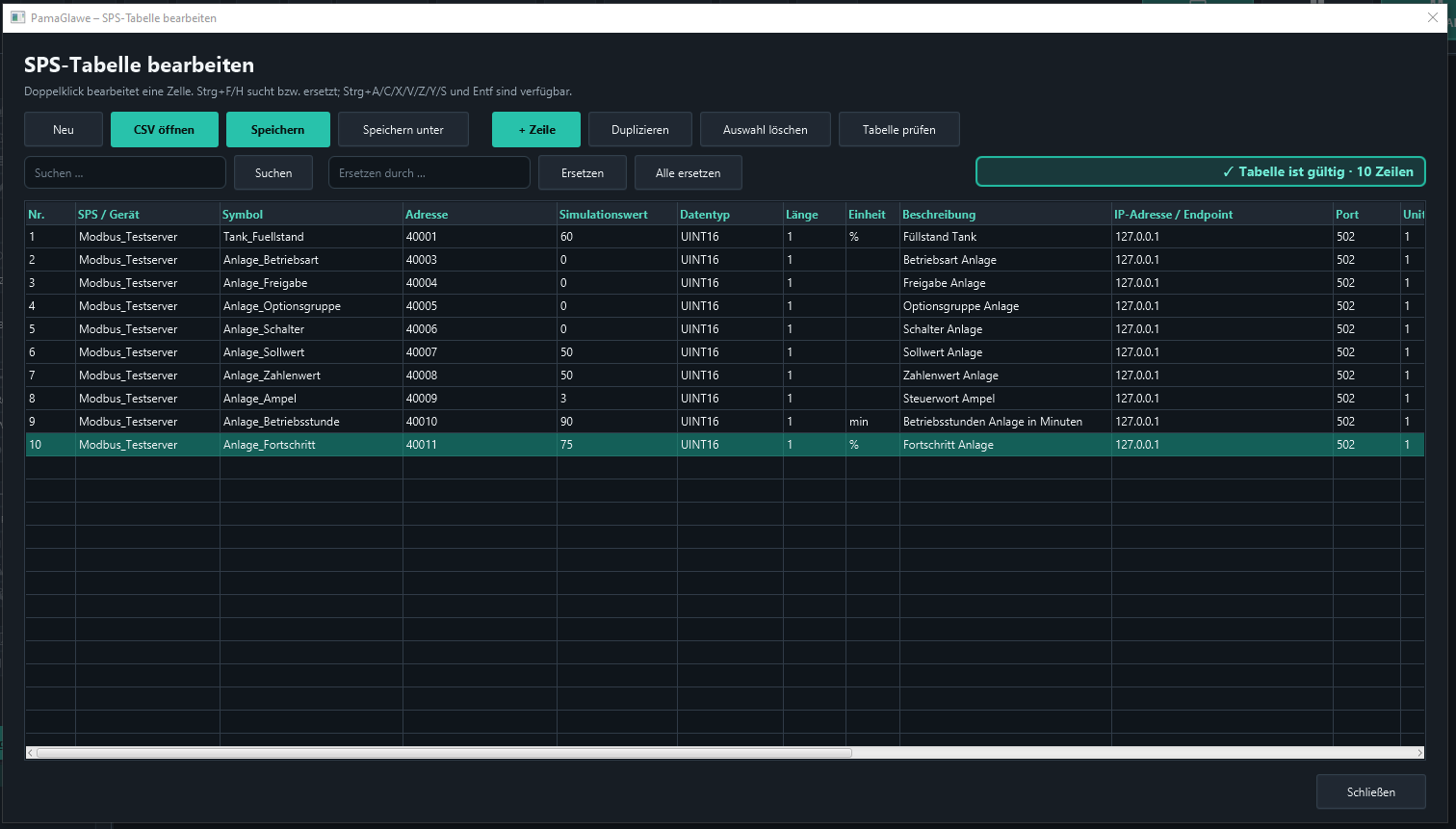Select the Anlage_Optionsgruppe cell
This screenshot has width=1456, height=829.
pyautogui.click(x=311, y=306)
